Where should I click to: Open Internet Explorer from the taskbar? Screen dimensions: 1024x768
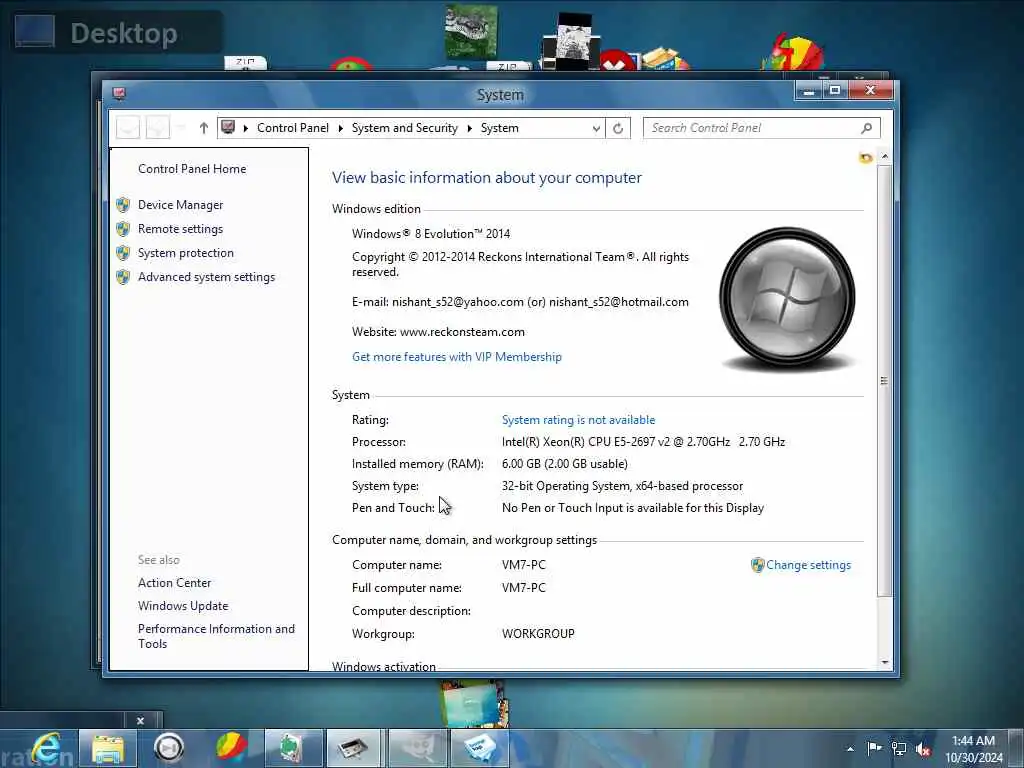coord(46,748)
